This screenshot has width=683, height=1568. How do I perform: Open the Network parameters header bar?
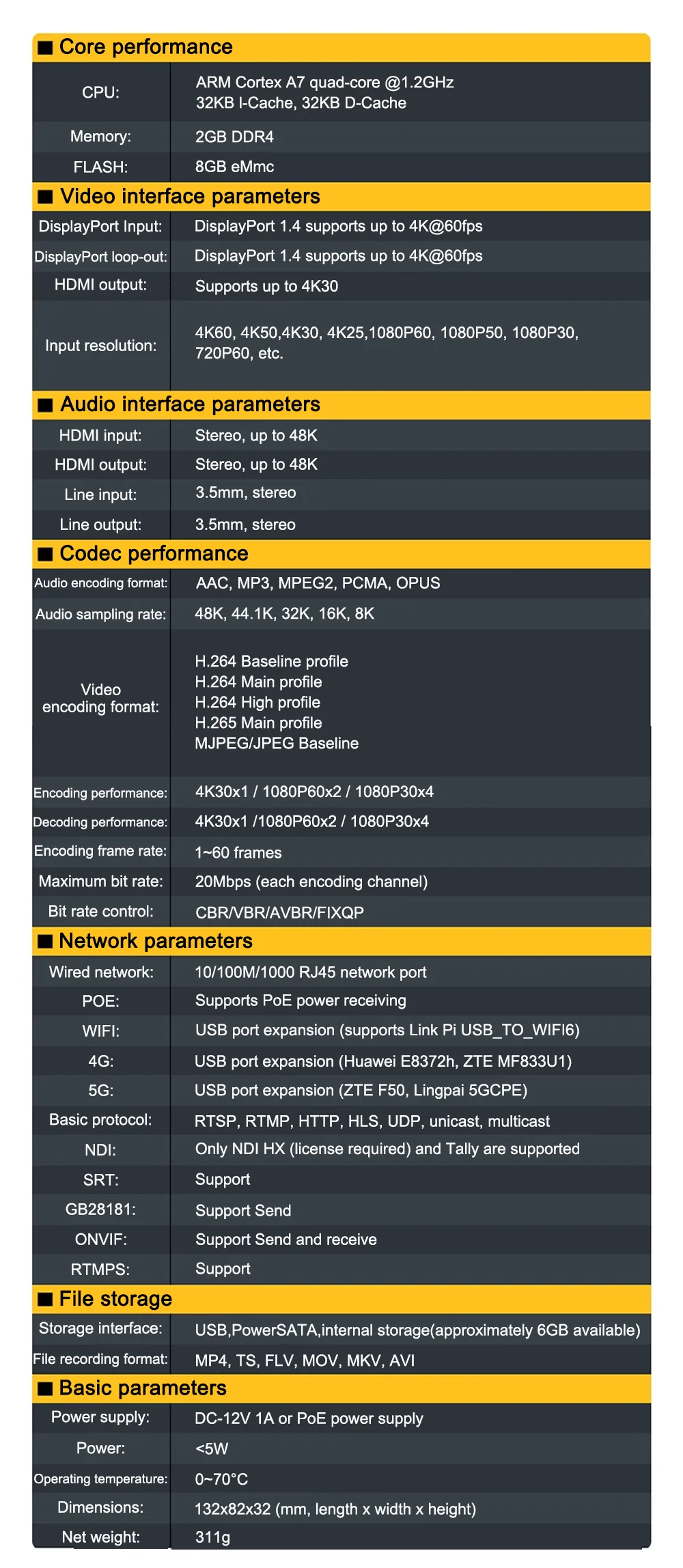[x=341, y=941]
